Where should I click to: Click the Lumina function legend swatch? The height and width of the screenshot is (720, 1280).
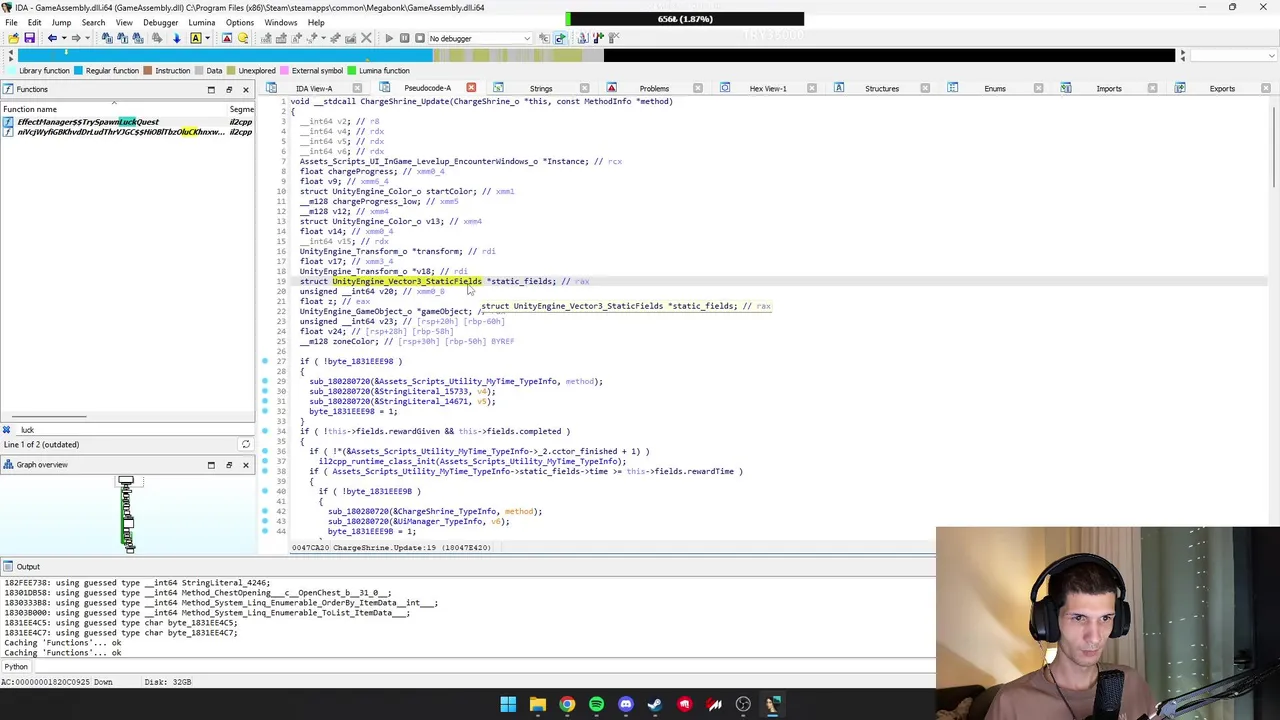tap(352, 70)
